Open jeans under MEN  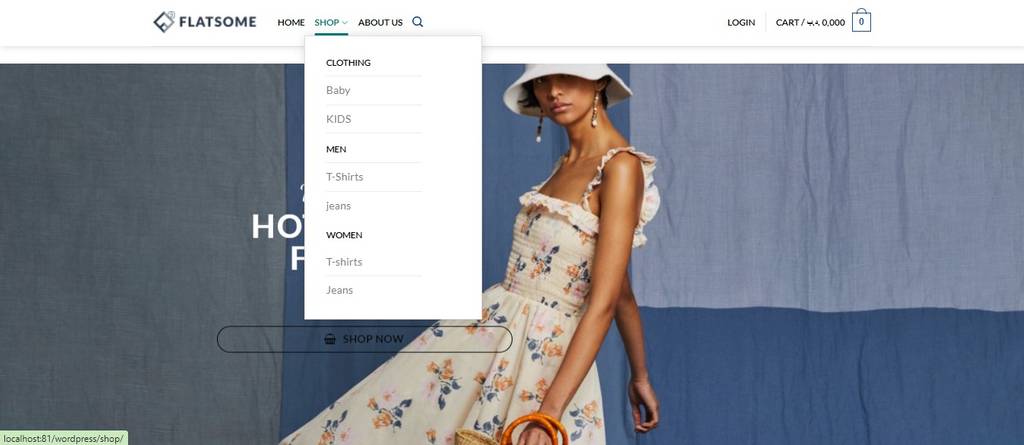pyautogui.click(x=338, y=206)
